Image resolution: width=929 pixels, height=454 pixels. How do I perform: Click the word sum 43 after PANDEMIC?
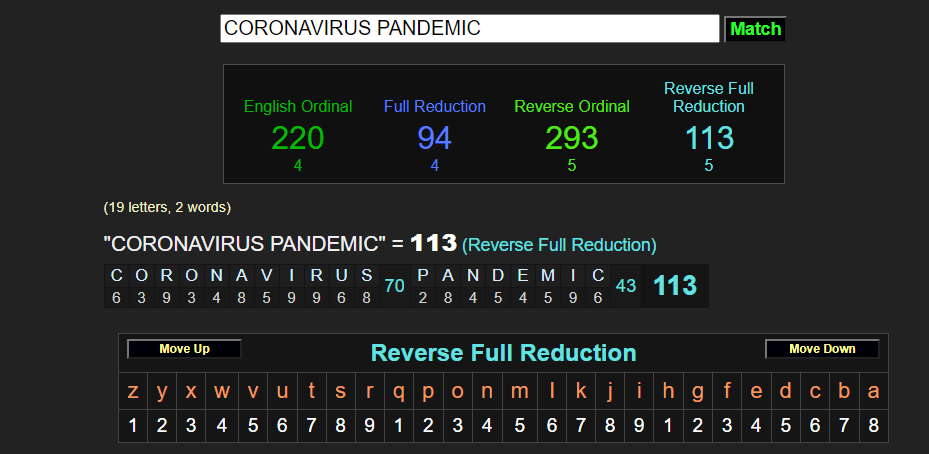[x=626, y=286]
